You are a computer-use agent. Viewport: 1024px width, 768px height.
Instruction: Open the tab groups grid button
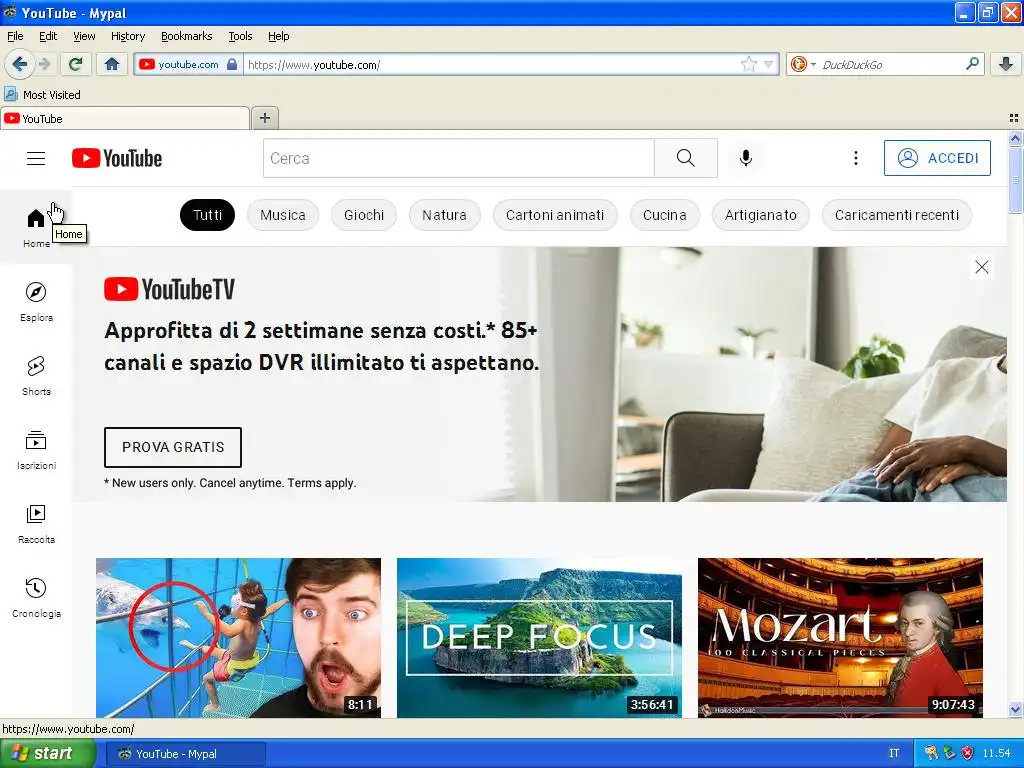[x=1014, y=118]
